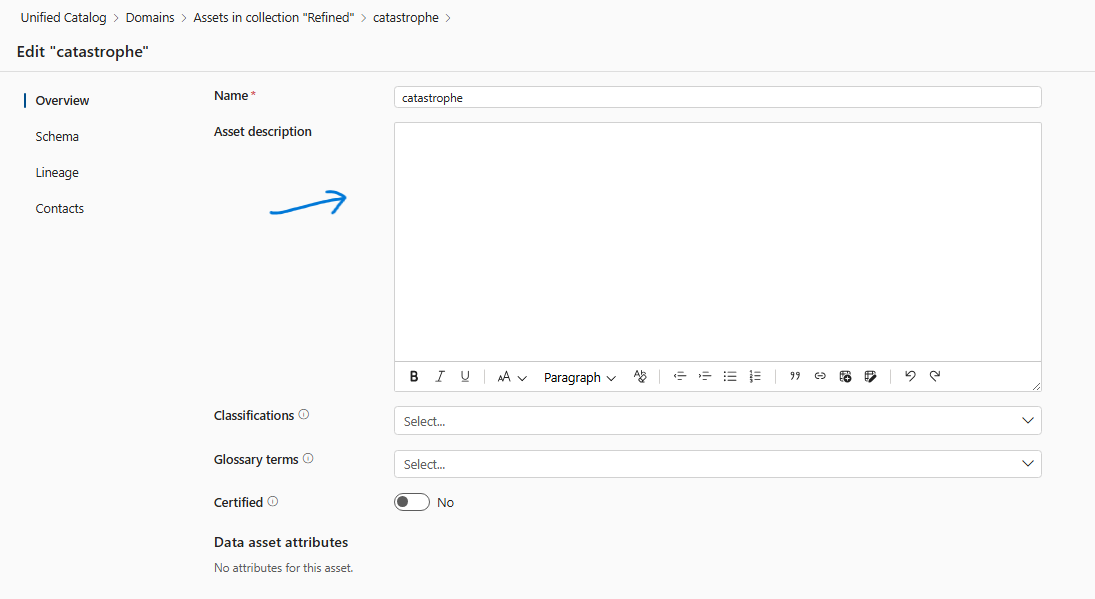Clear text formatting with eraser icon
The height and width of the screenshot is (599, 1095).
[640, 376]
